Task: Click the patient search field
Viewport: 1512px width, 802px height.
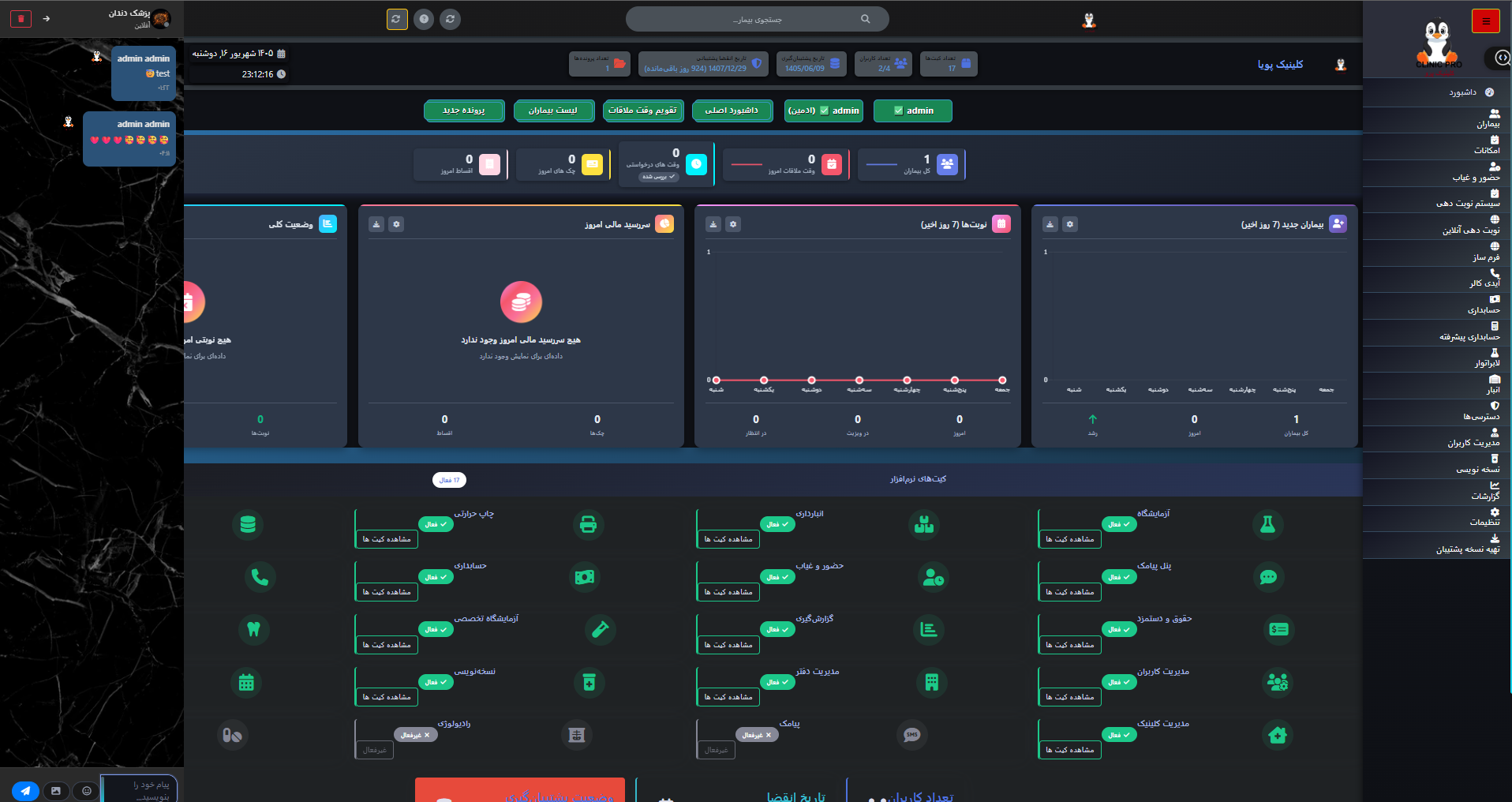Action: pyautogui.click(x=757, y=19)
